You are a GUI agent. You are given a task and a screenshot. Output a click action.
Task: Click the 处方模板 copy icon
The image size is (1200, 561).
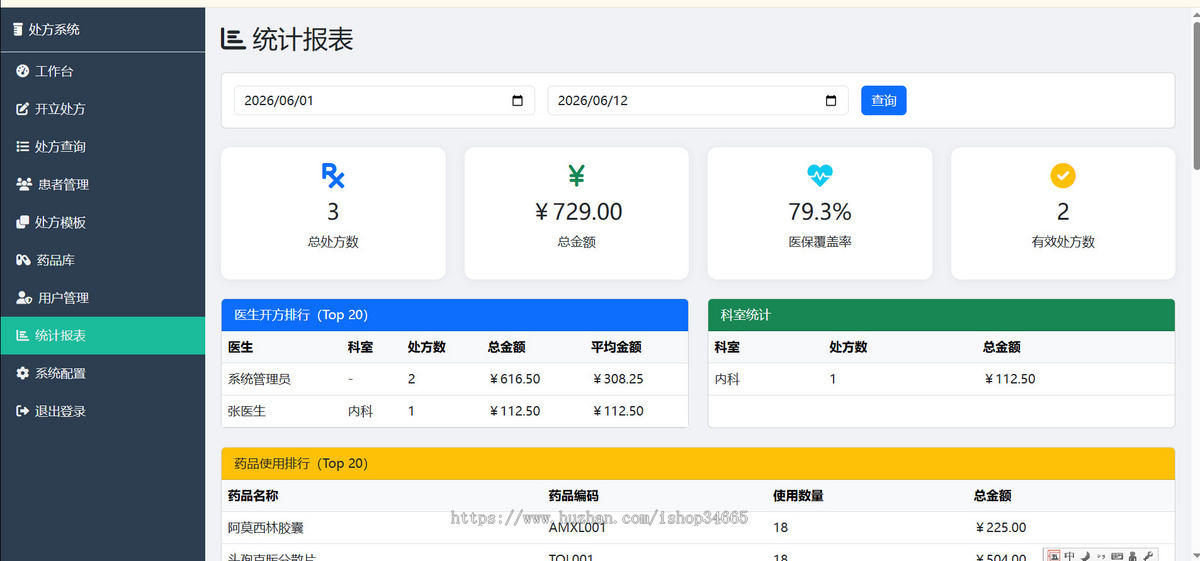(23, 222)
